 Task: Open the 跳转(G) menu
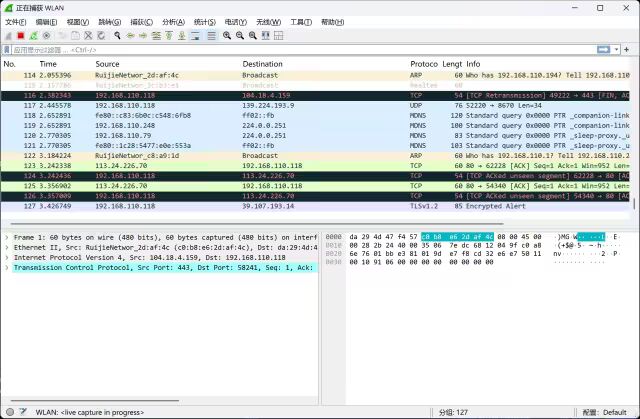tap(109, 22)
